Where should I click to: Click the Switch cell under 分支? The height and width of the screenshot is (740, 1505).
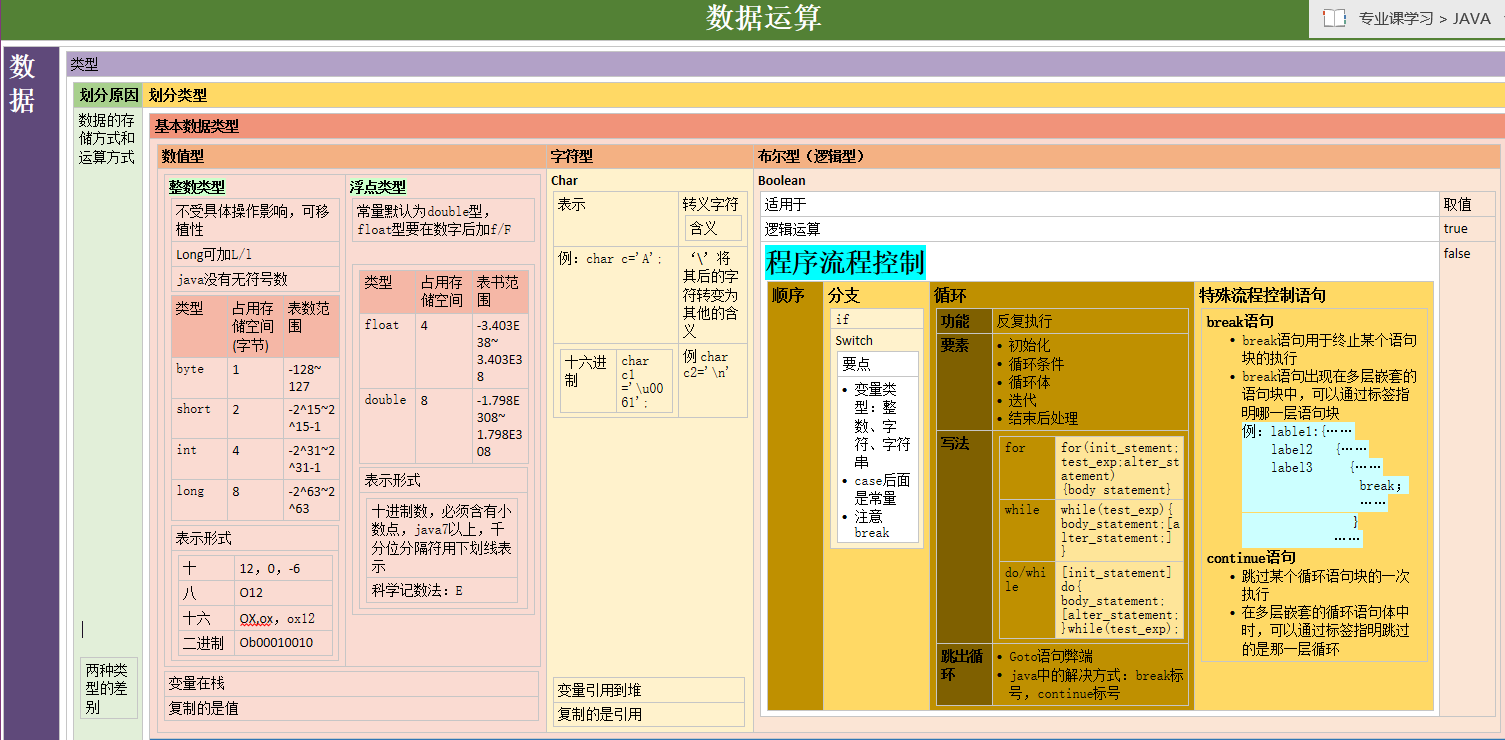point(854,340)
